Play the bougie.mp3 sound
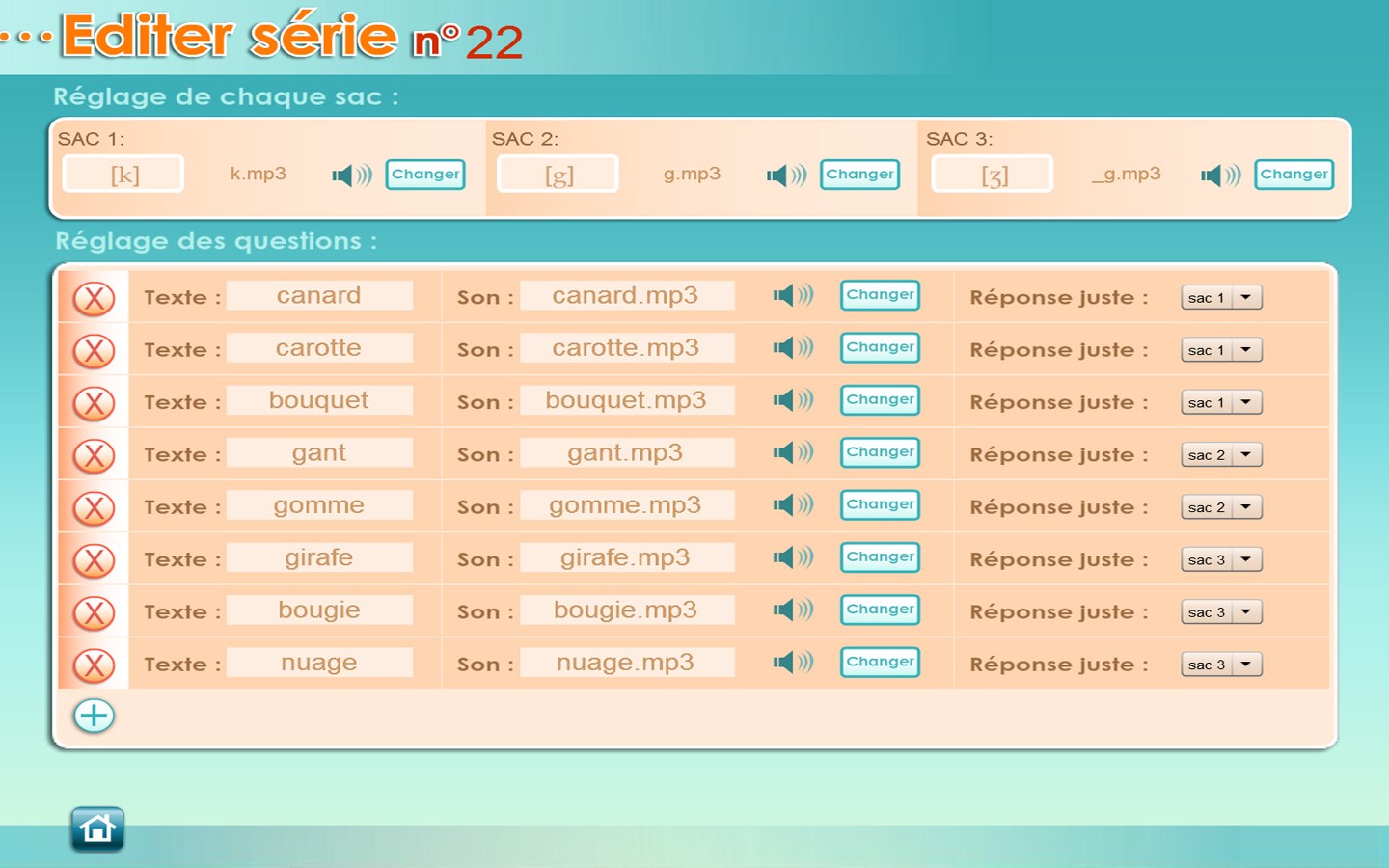1389x868 pixels. tap(793, 610)
